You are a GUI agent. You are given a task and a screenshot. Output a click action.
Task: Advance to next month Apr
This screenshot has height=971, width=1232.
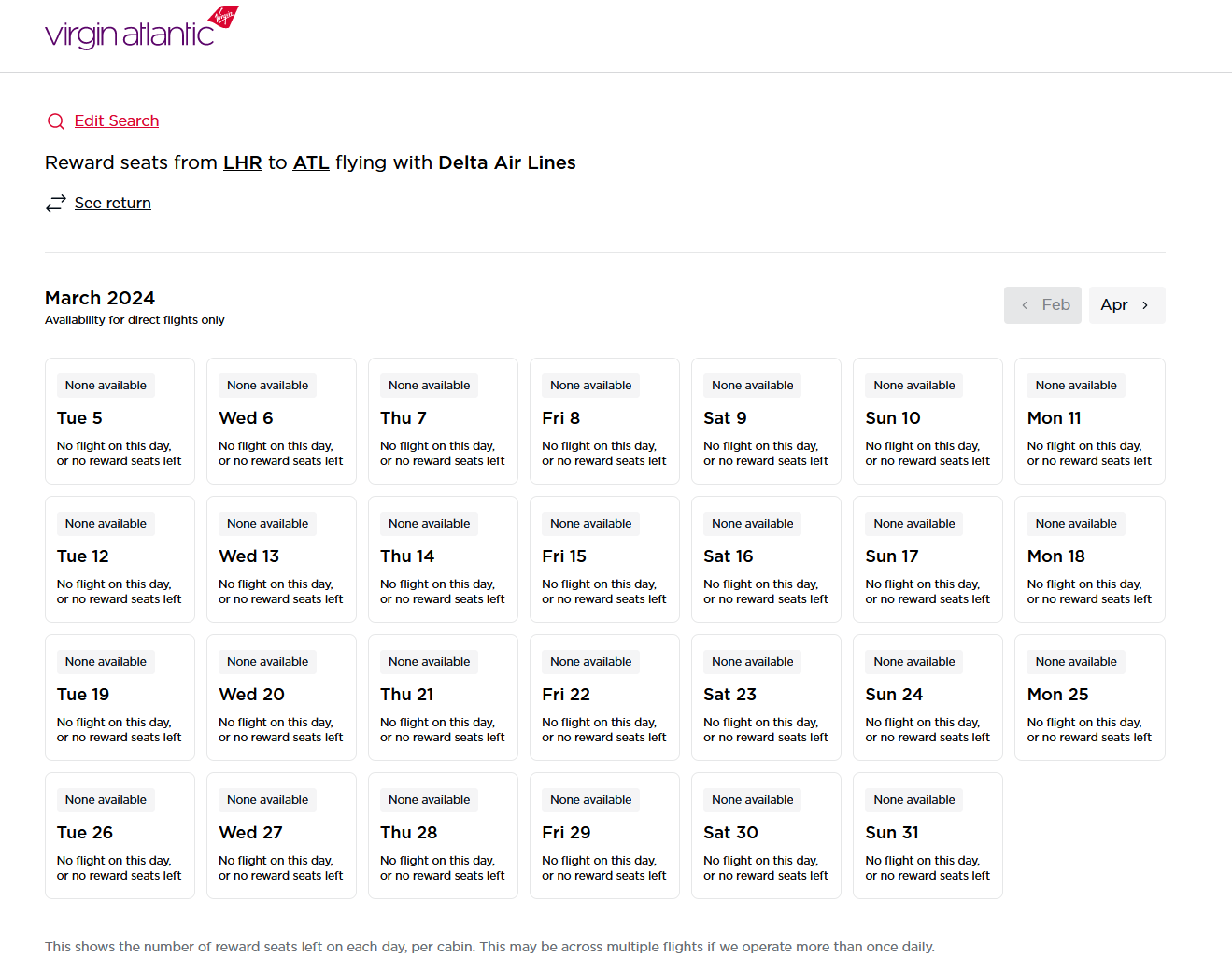(x=1126, y=305)
